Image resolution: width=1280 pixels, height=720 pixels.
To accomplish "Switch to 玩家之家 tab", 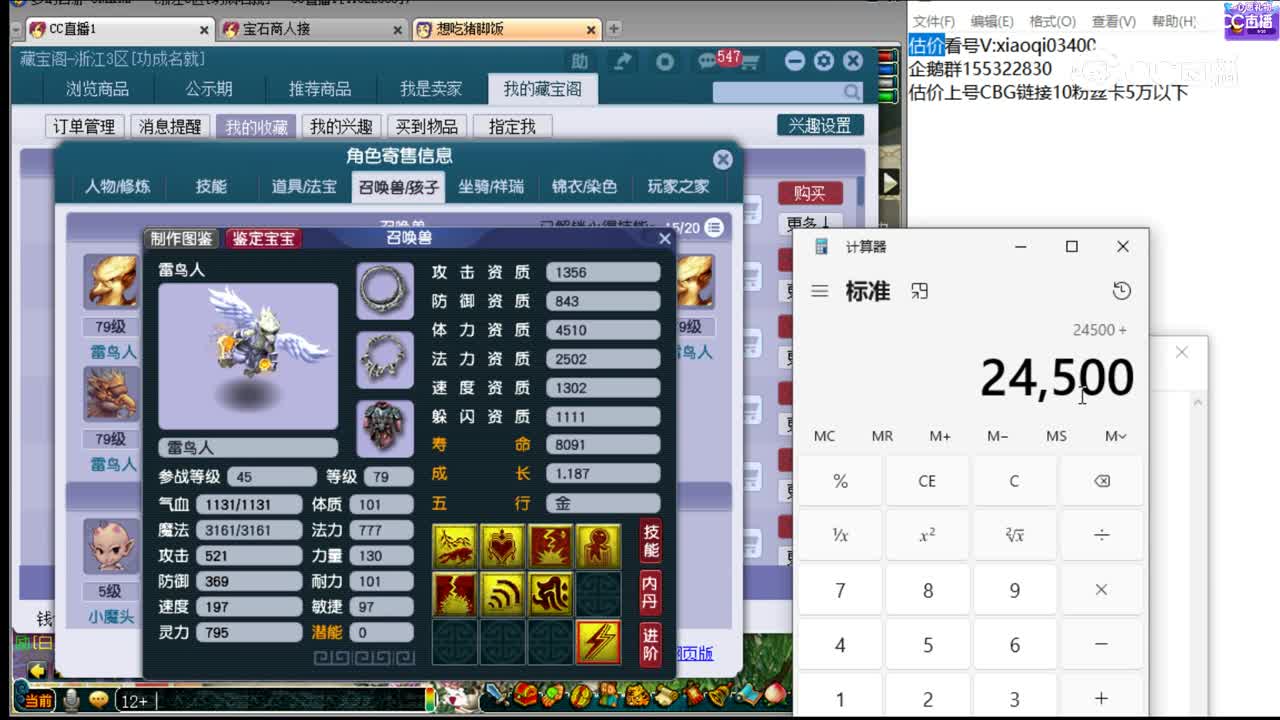I will [678, 187].
